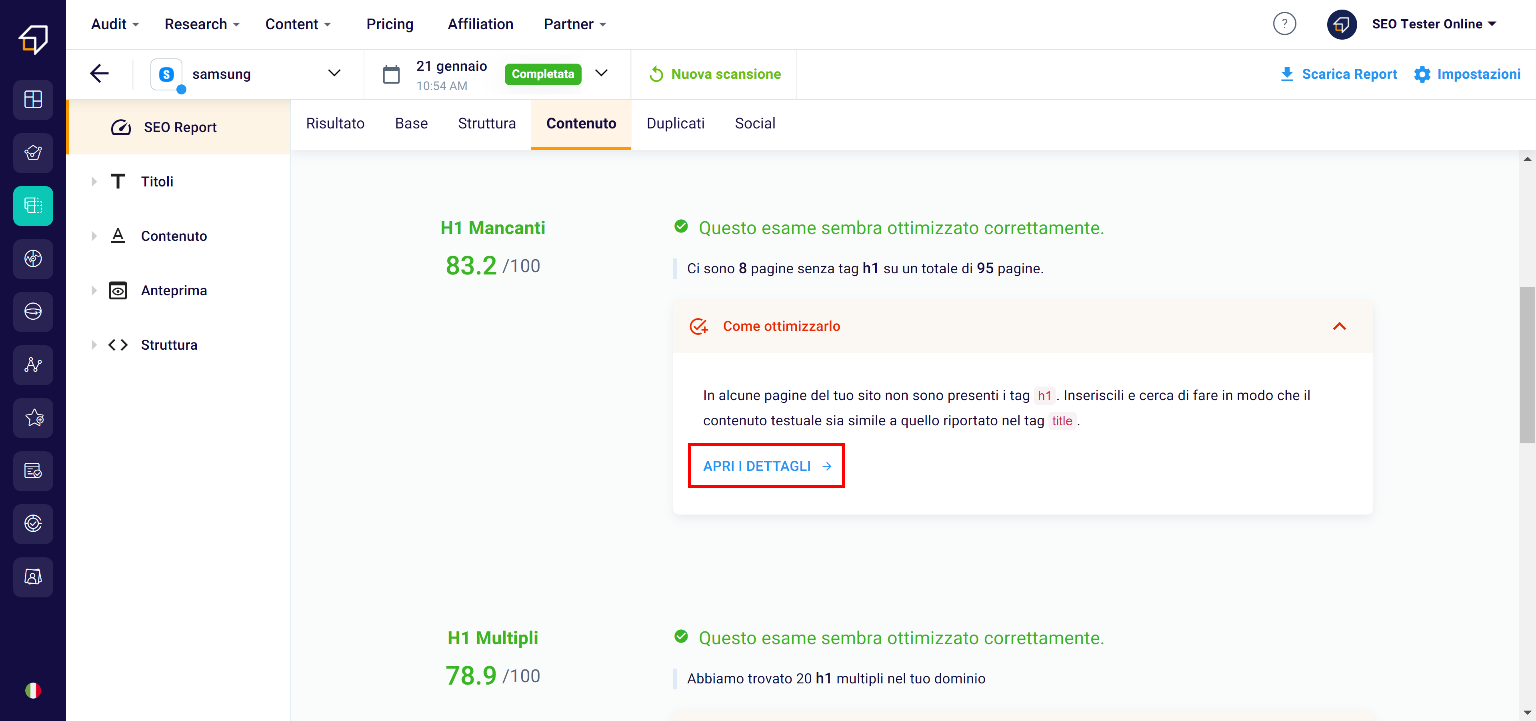
Task: Click Apri i dettagli link
Action: [x=766, y=466]
